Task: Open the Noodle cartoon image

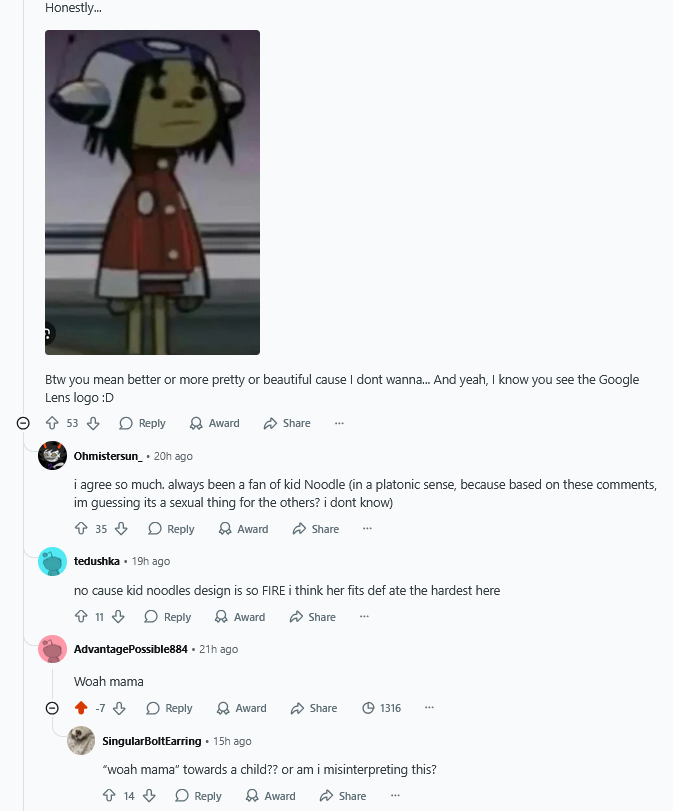Action: click(x=153, y=192)
